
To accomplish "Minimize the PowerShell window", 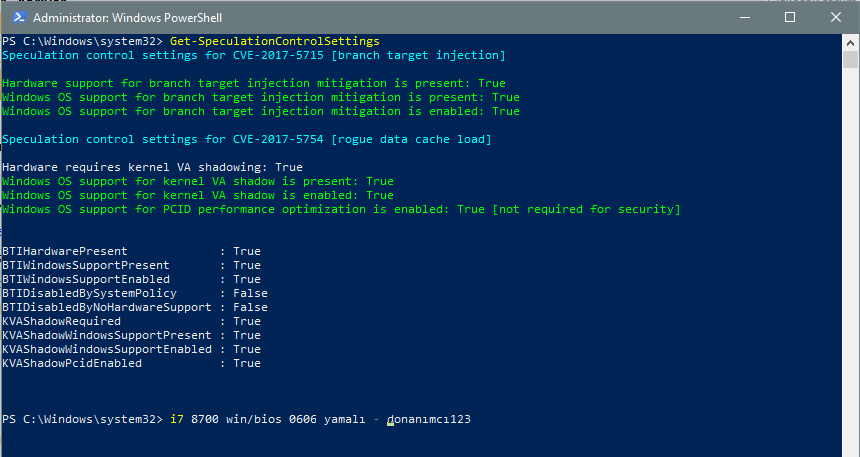I will click(x=745, y=18).
